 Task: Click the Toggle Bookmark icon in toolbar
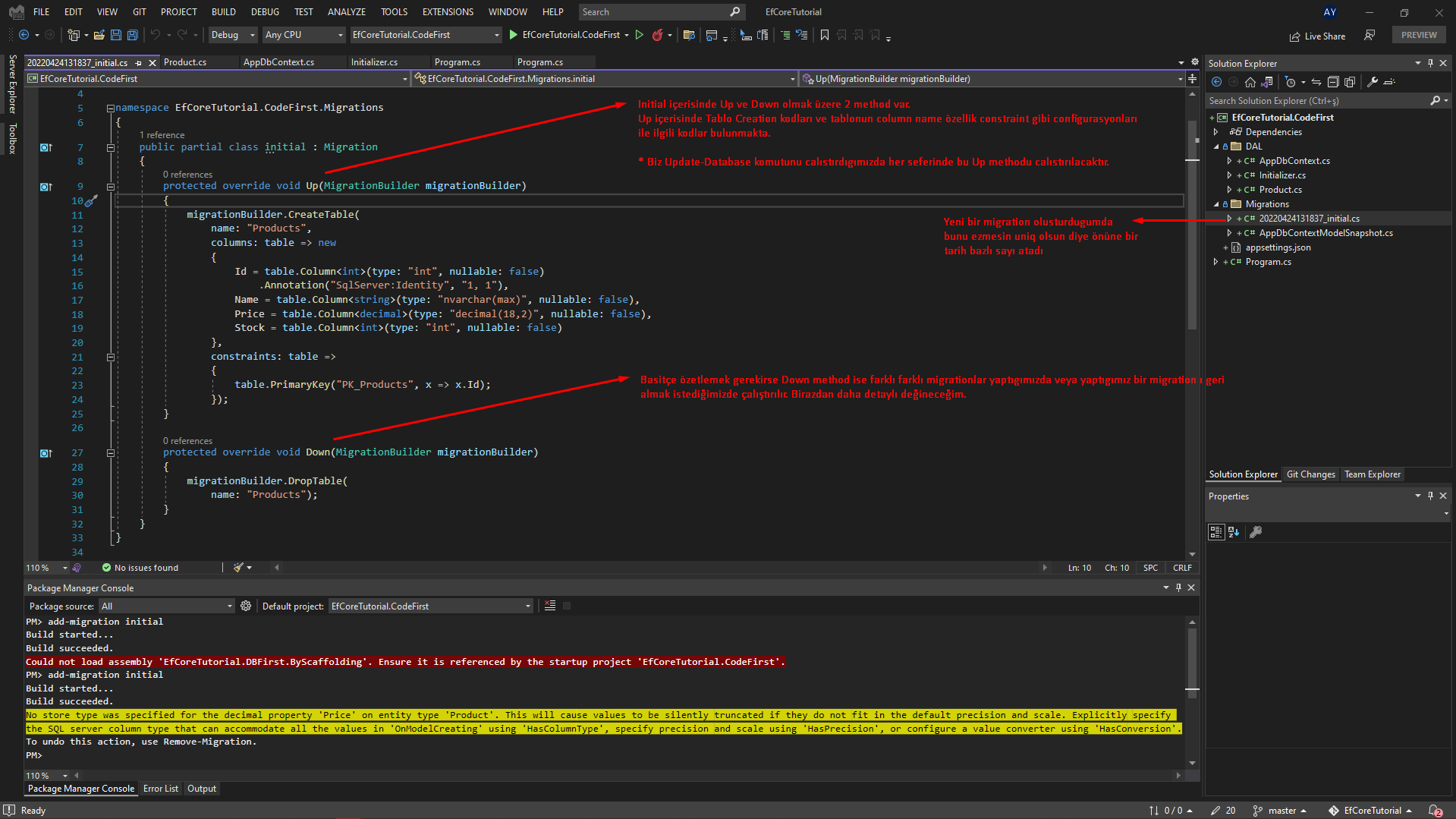(825, 35)
